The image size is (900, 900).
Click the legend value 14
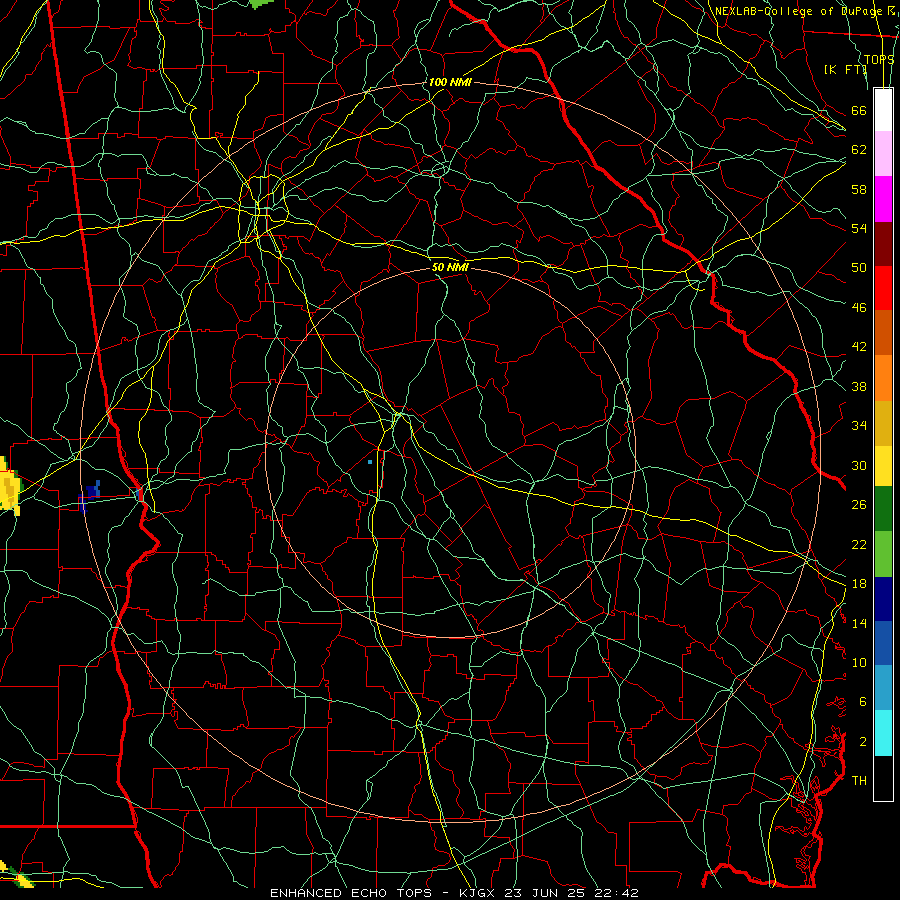[x=859, y=623]
